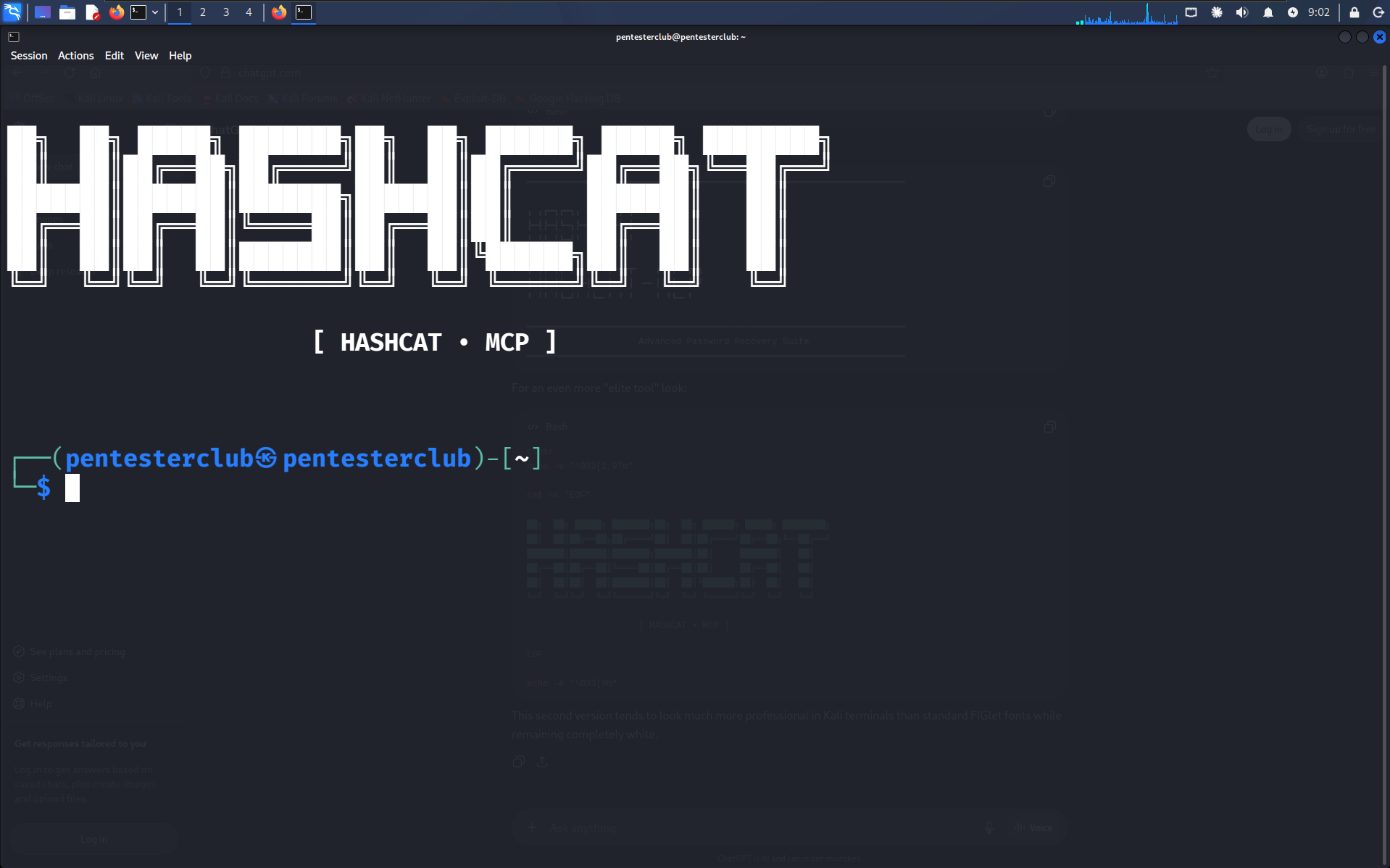
Task: Open the Kali applications menu
Action: click(13, 12)
